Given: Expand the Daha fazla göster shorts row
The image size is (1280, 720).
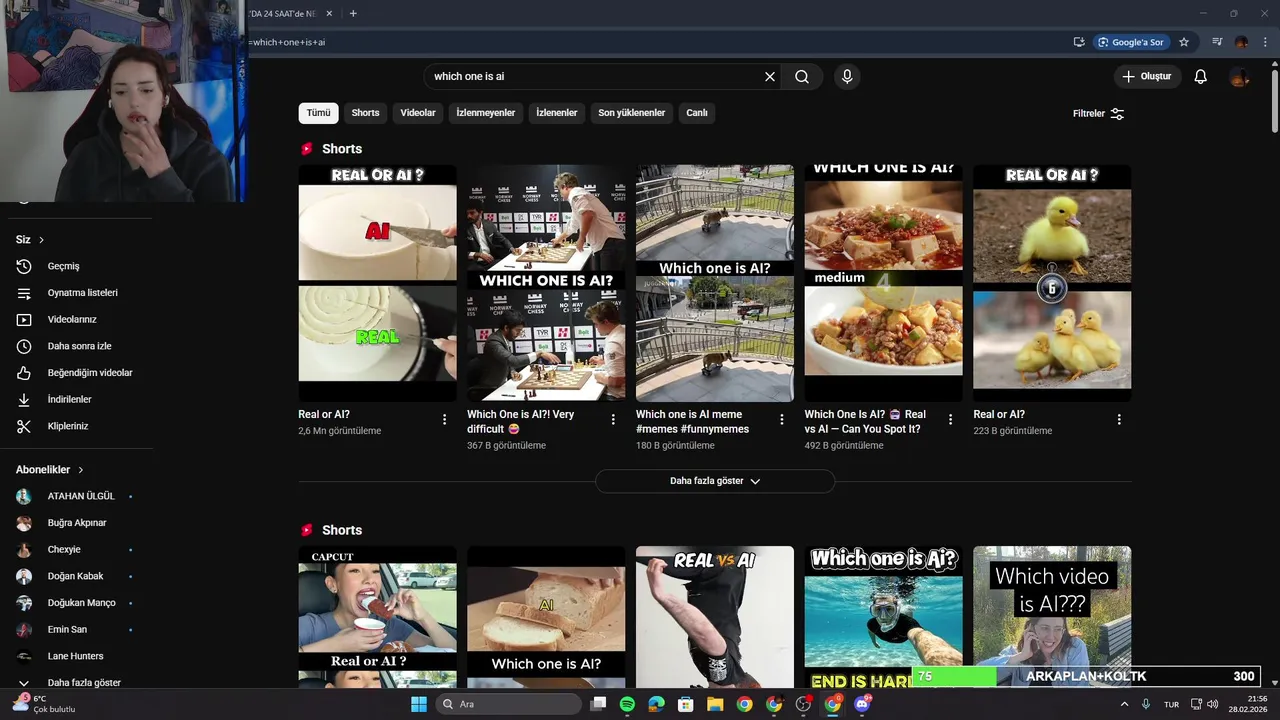Looking at the screenshot, I should (715, 481).
